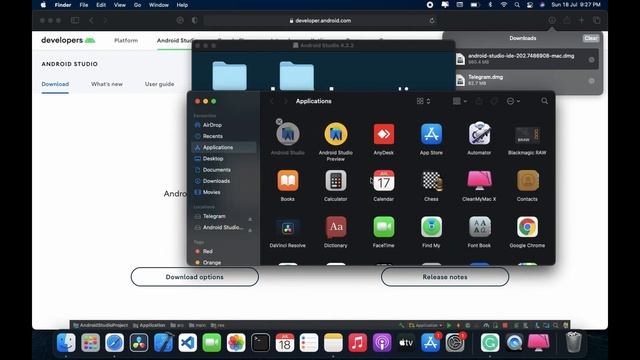This screenshot has width=640, height=360.
Task: Open Contacts app
Action: point(527,180)
